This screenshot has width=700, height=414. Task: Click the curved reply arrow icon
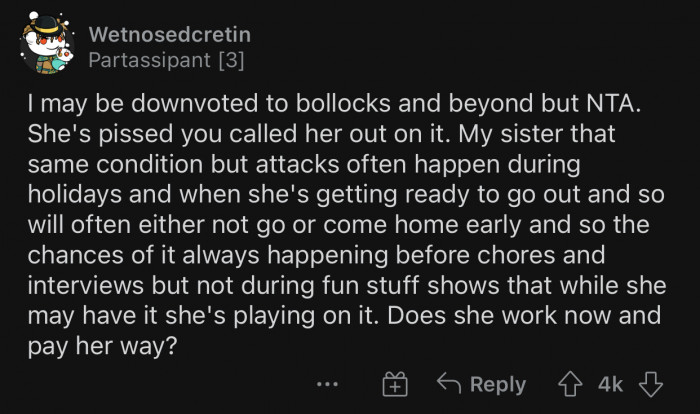click(449, 384)
